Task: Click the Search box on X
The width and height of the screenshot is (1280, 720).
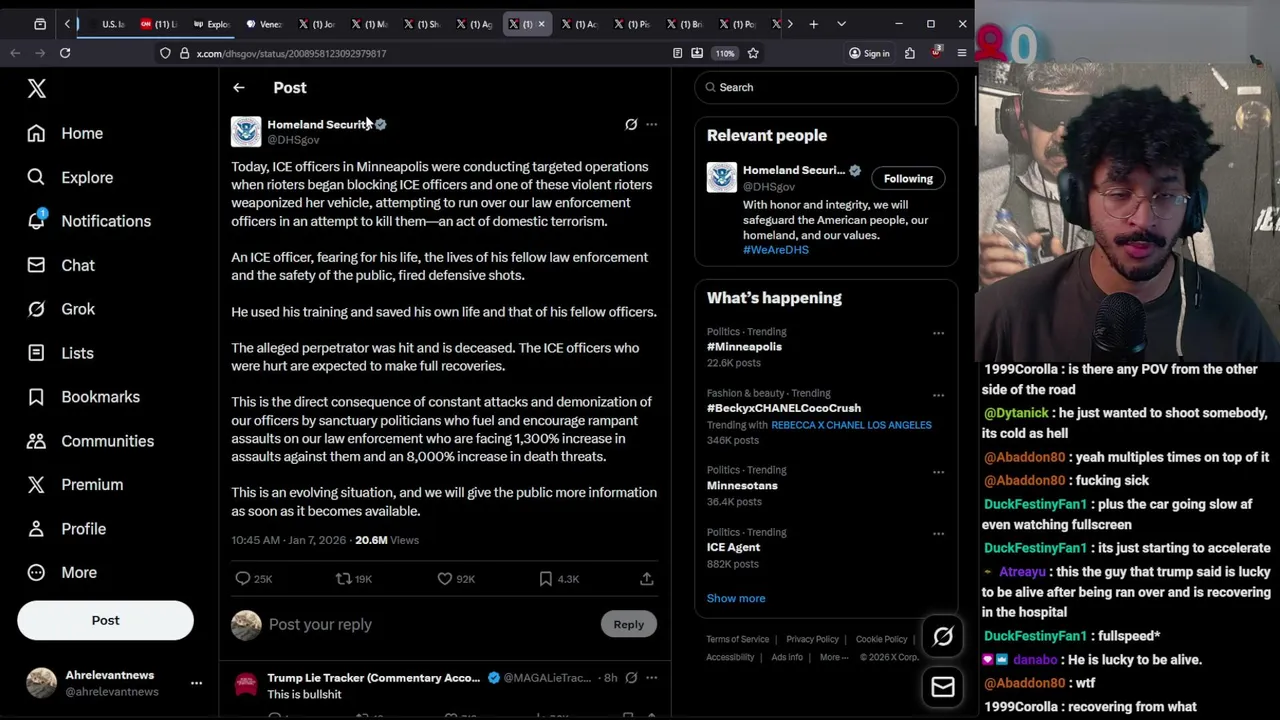Action: pyautogui.click(x=826, y=87)
